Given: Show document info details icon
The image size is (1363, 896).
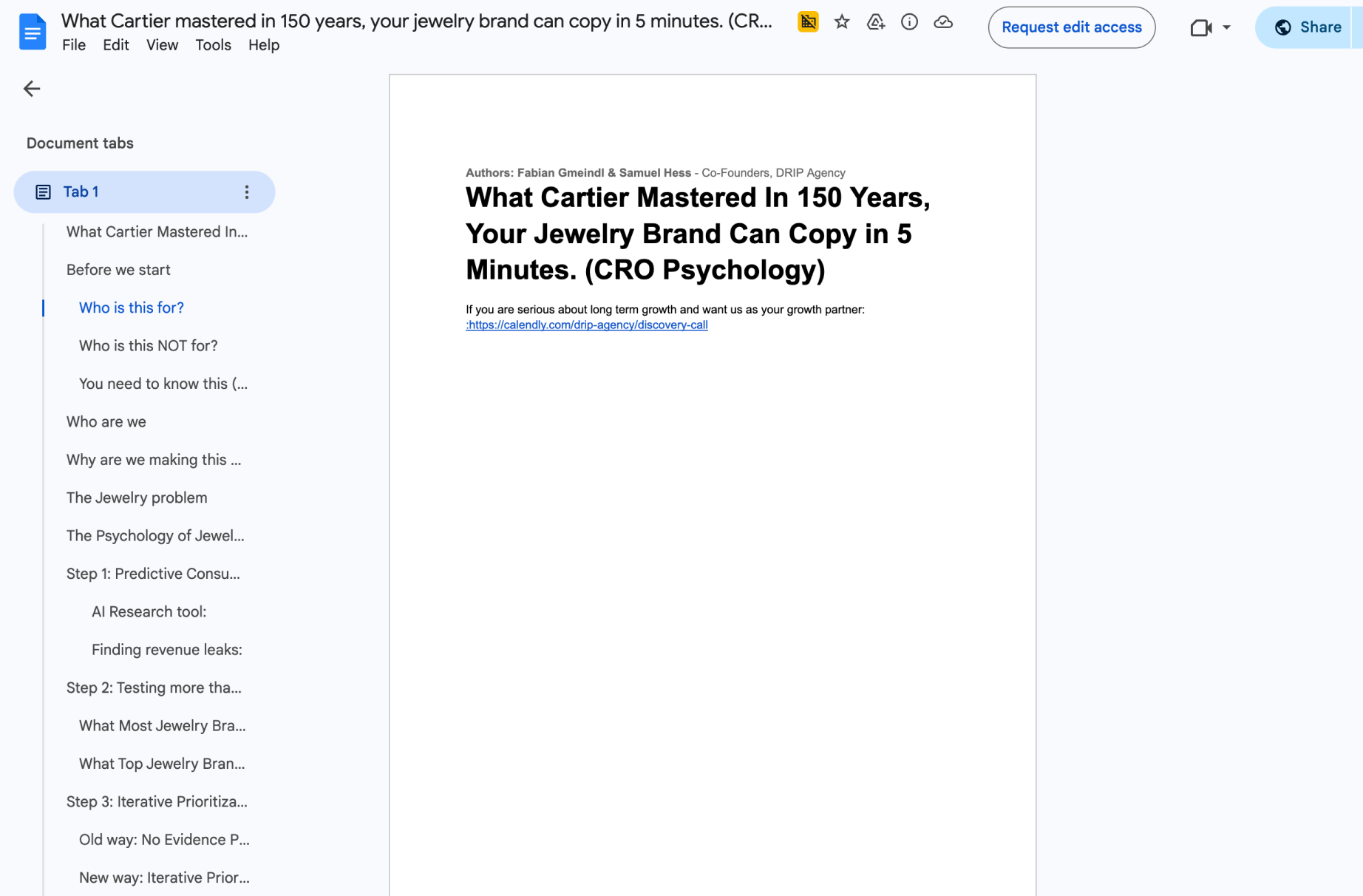Looking at the screenshot, I should click(909, 22).
